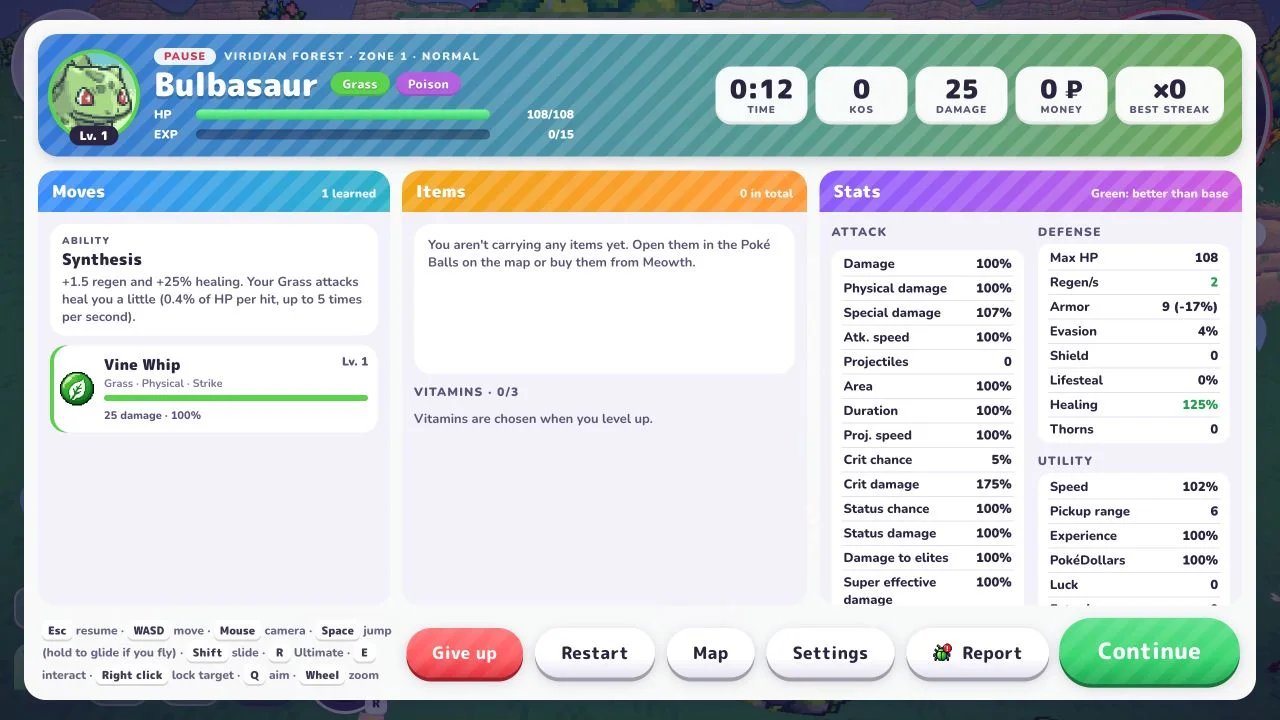Click the Items panel header
Viewport: 1280px width, 720px height.
604,192
